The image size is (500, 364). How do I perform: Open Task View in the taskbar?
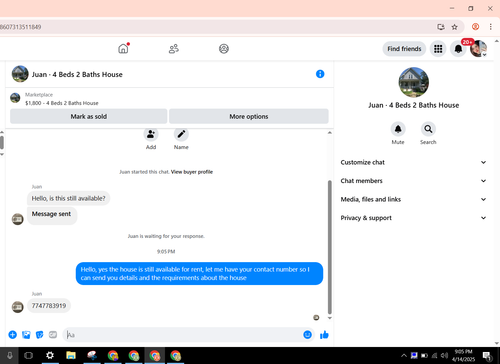point(29,355)
